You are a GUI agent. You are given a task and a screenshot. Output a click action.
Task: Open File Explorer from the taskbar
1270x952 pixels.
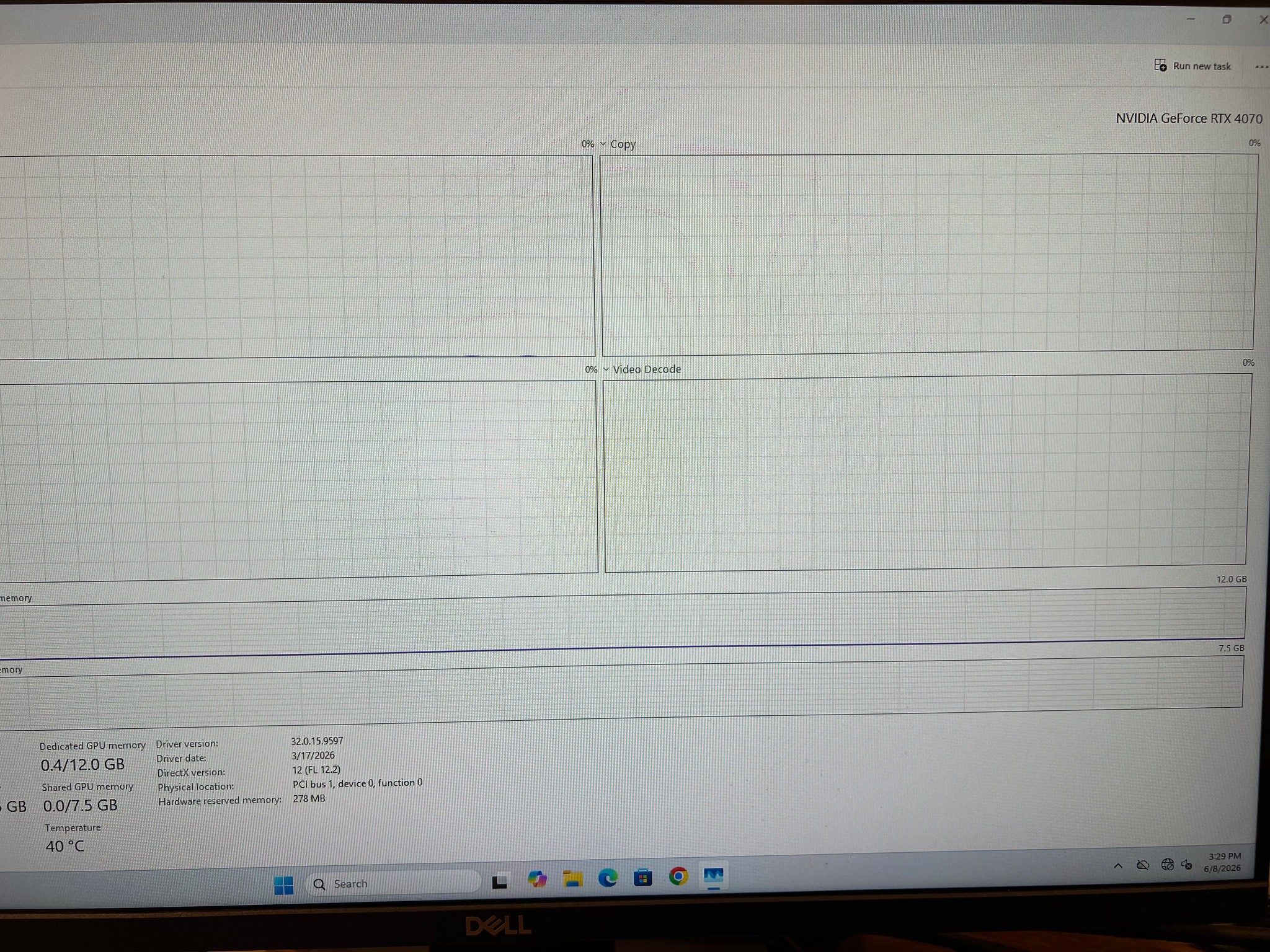(x=572, y=879)
